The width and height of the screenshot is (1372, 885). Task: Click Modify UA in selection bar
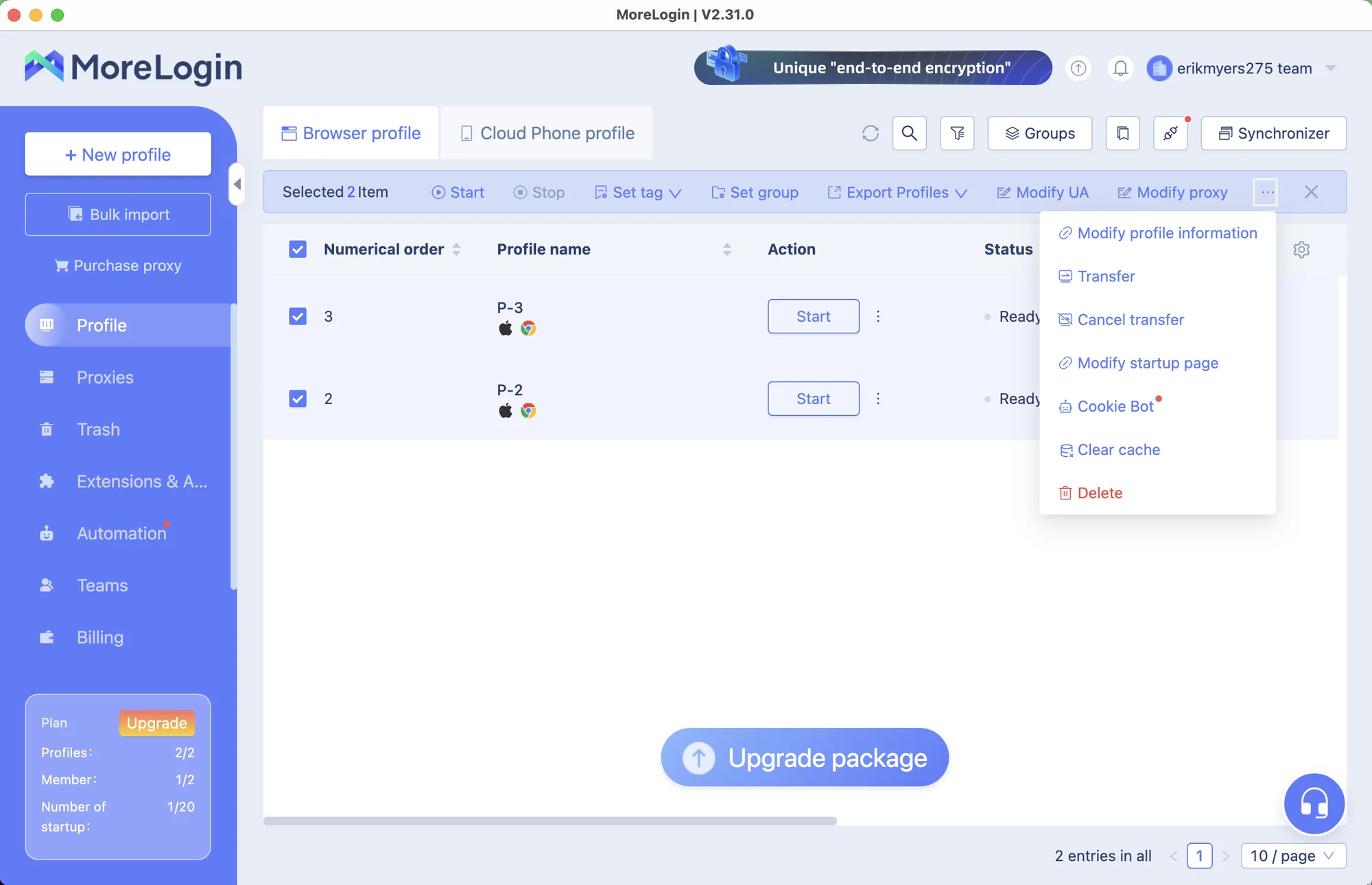pyautogui.click(x=1043, y=192)
